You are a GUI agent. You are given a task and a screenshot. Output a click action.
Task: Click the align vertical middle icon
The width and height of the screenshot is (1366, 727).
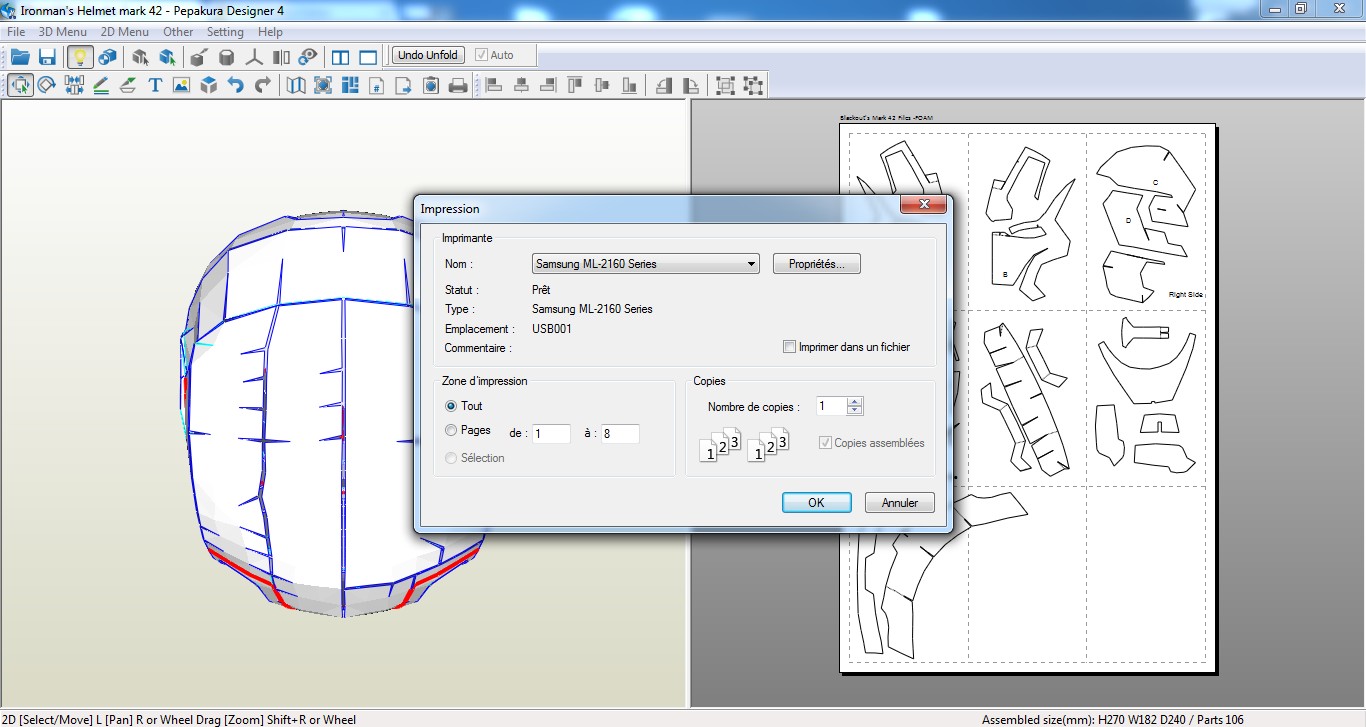point(602,86)
